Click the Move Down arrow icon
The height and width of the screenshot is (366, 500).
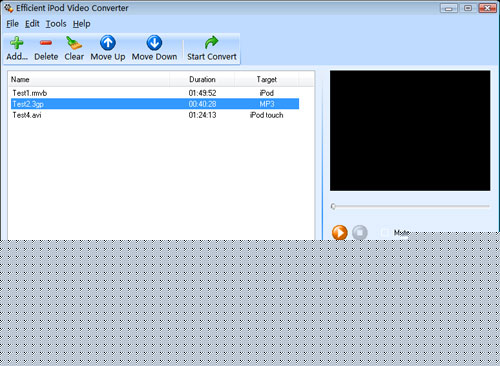pos(154,43)
